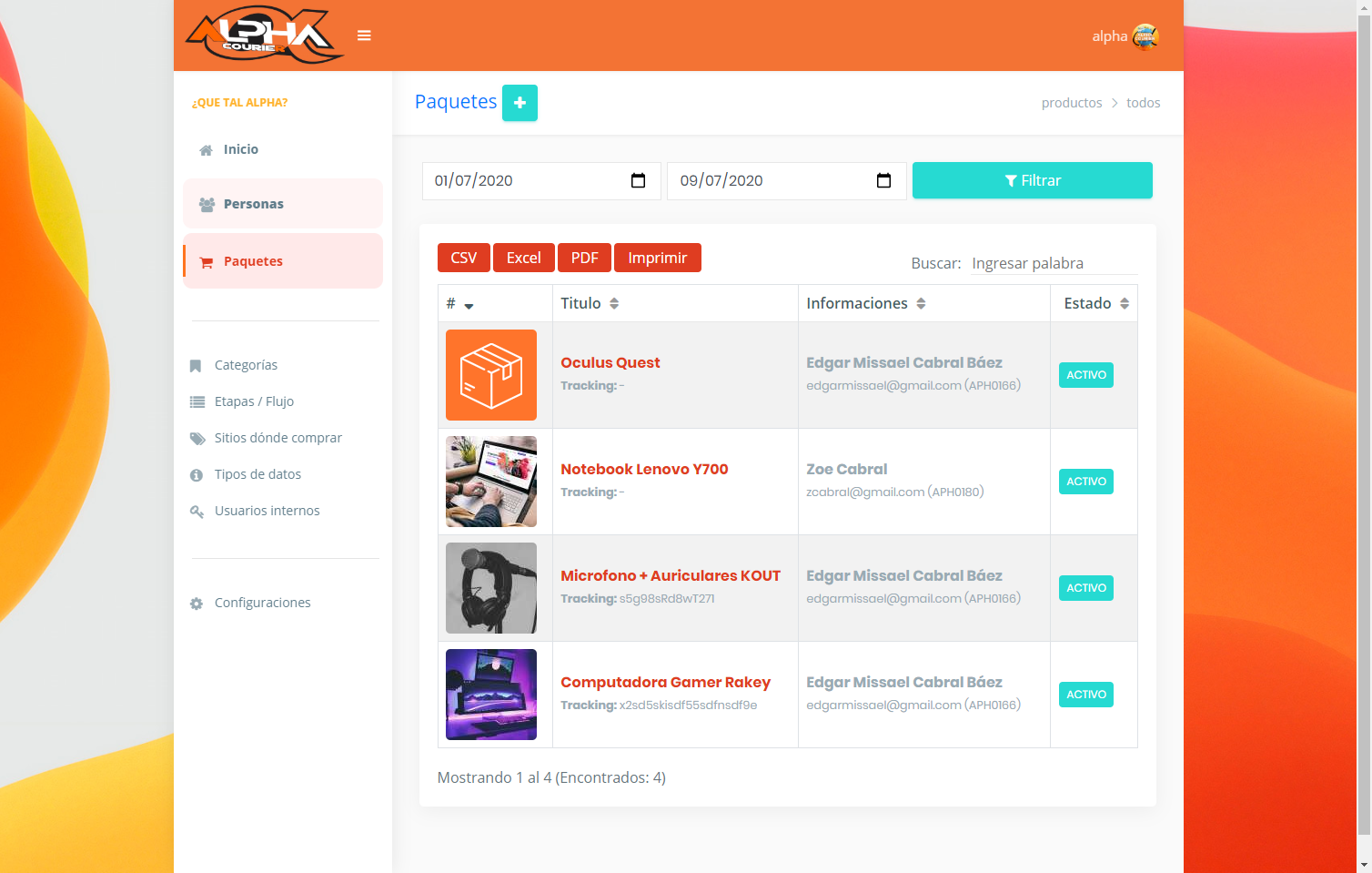Click the Computadora Gamer thumbnail

(491, 695)
